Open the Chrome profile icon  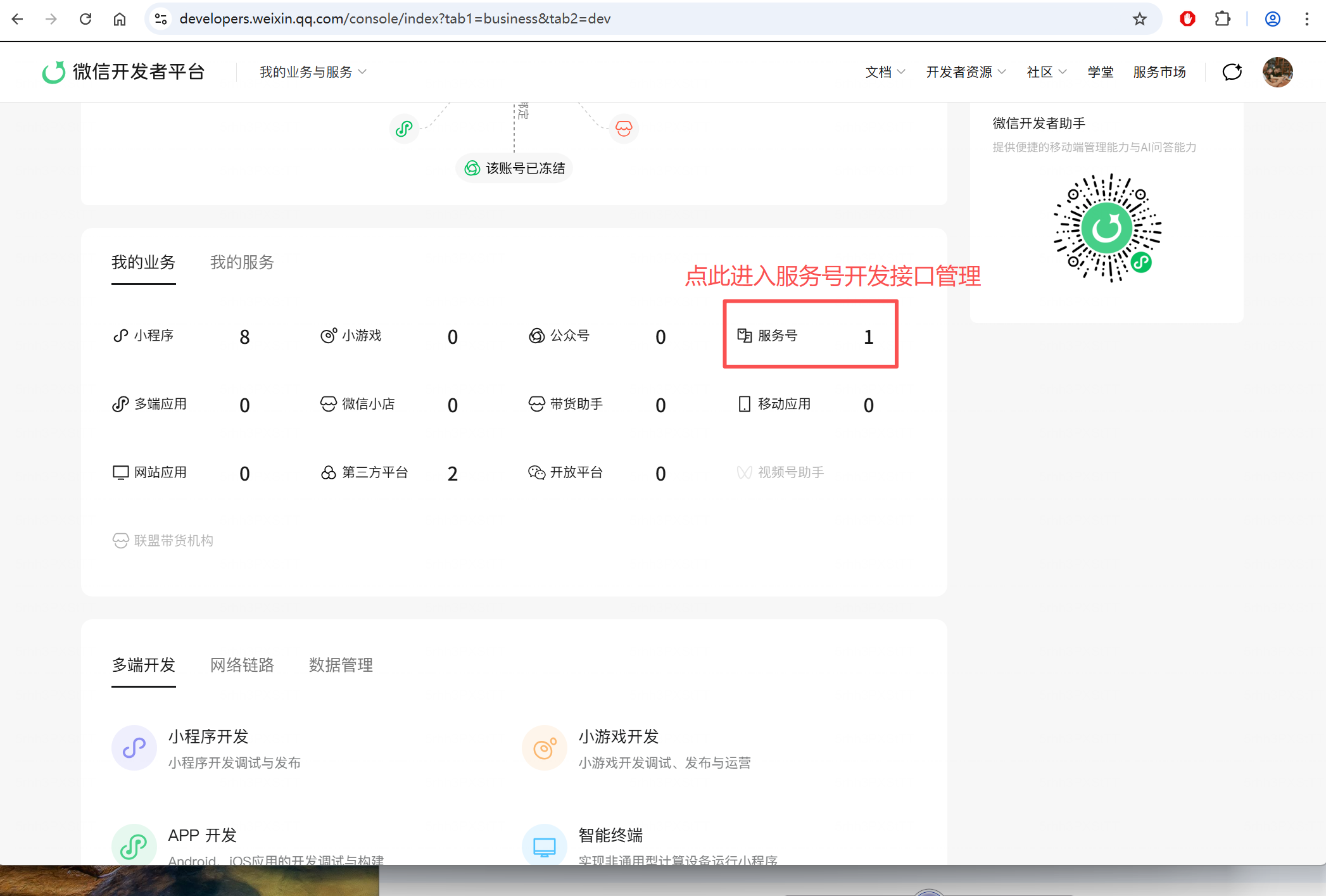1273,19
